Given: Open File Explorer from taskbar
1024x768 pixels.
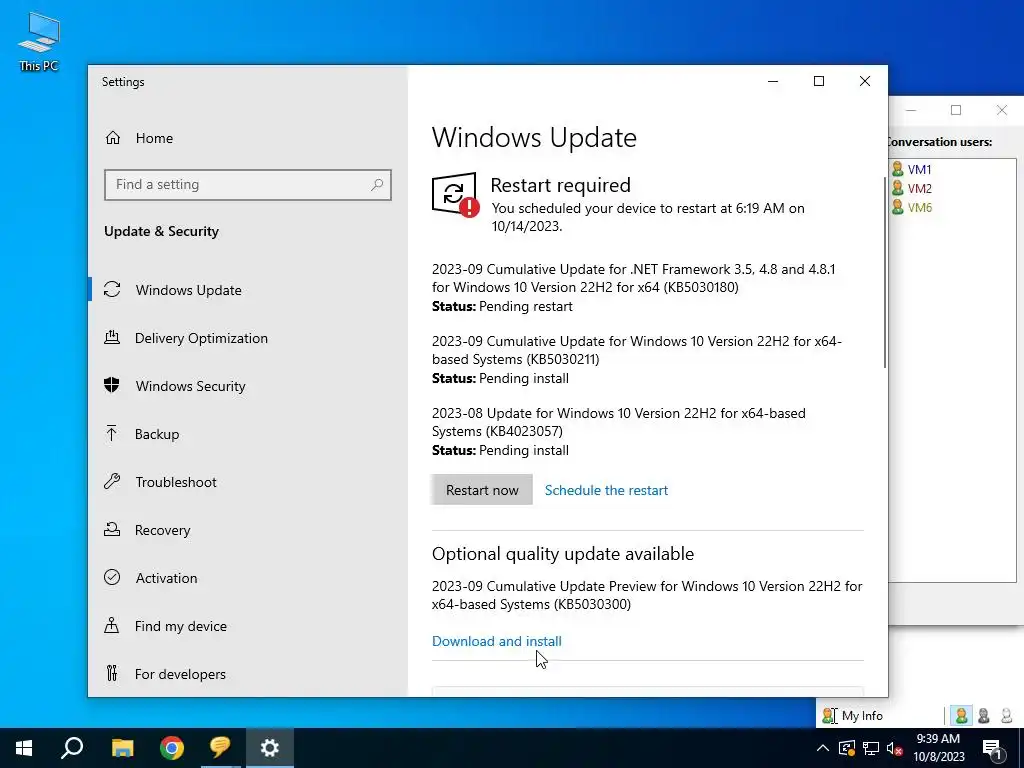Looking at the screenshot, I should point(122,748).
